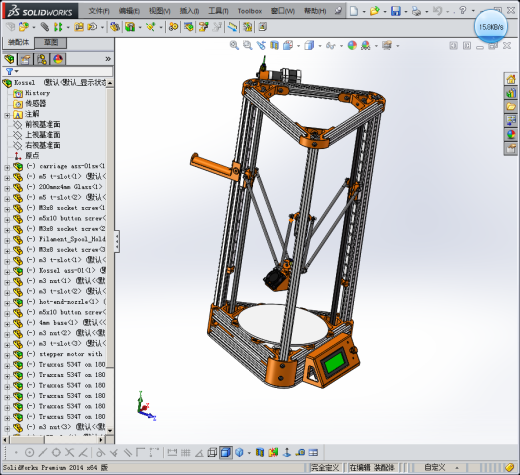Viewport: 520px width, 475px height.
Task: Click the Edit Appearance color ball icon
Action: [x=352, y=45]
